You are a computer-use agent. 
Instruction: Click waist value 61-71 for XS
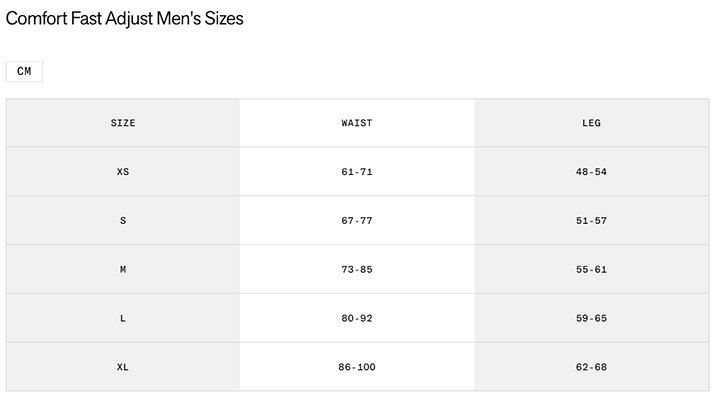click(x=357, y=172)
